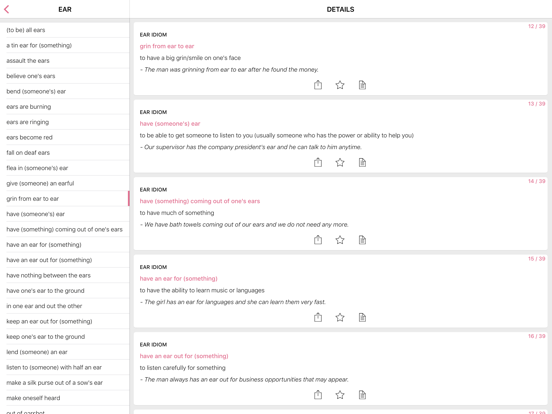This screenshot has height=414, width=552.
Task: Choose 'ears become red' list item
Action: (x=65, y=137)
